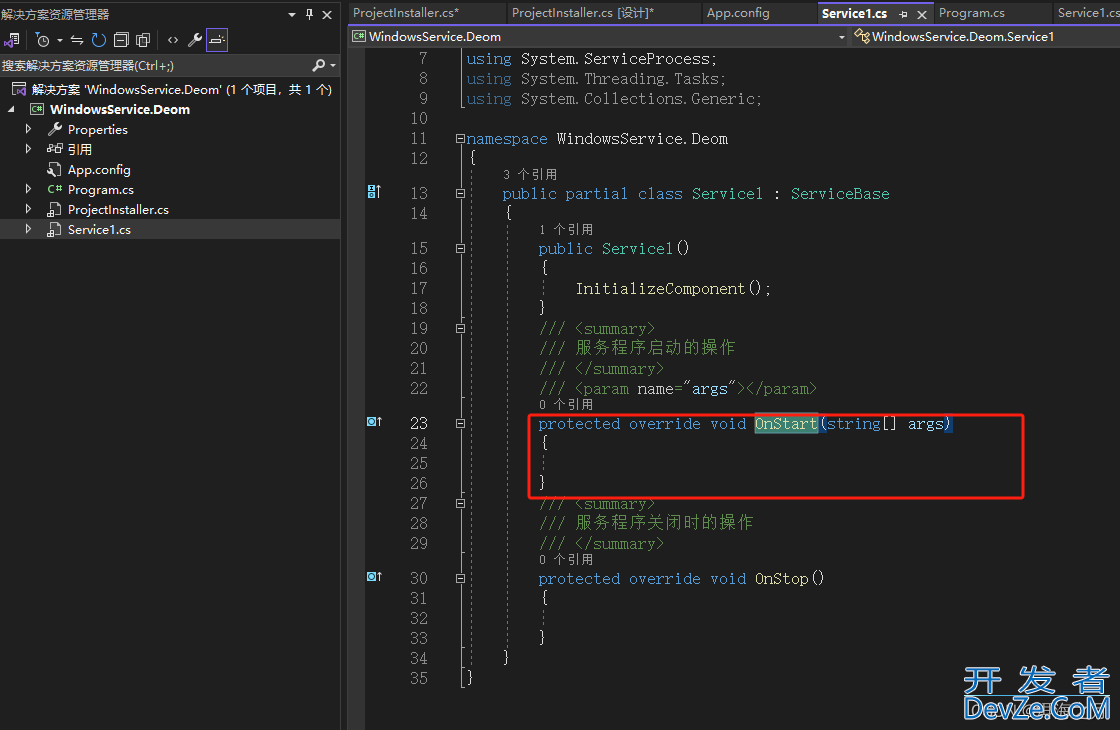Click the namespace name WindowsService.Deom in code
Viewport: 1120px width, 730px height.
point(642,139)
